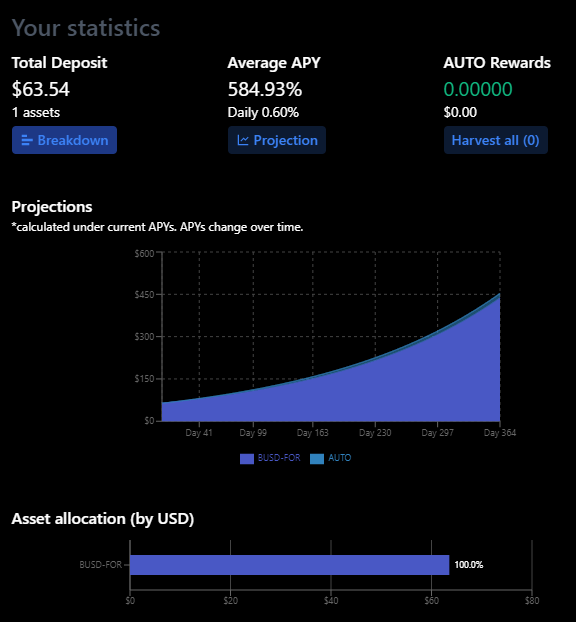Click the AUTO legend color square
The width and height of the screenshot is (576, 622).
317,459
